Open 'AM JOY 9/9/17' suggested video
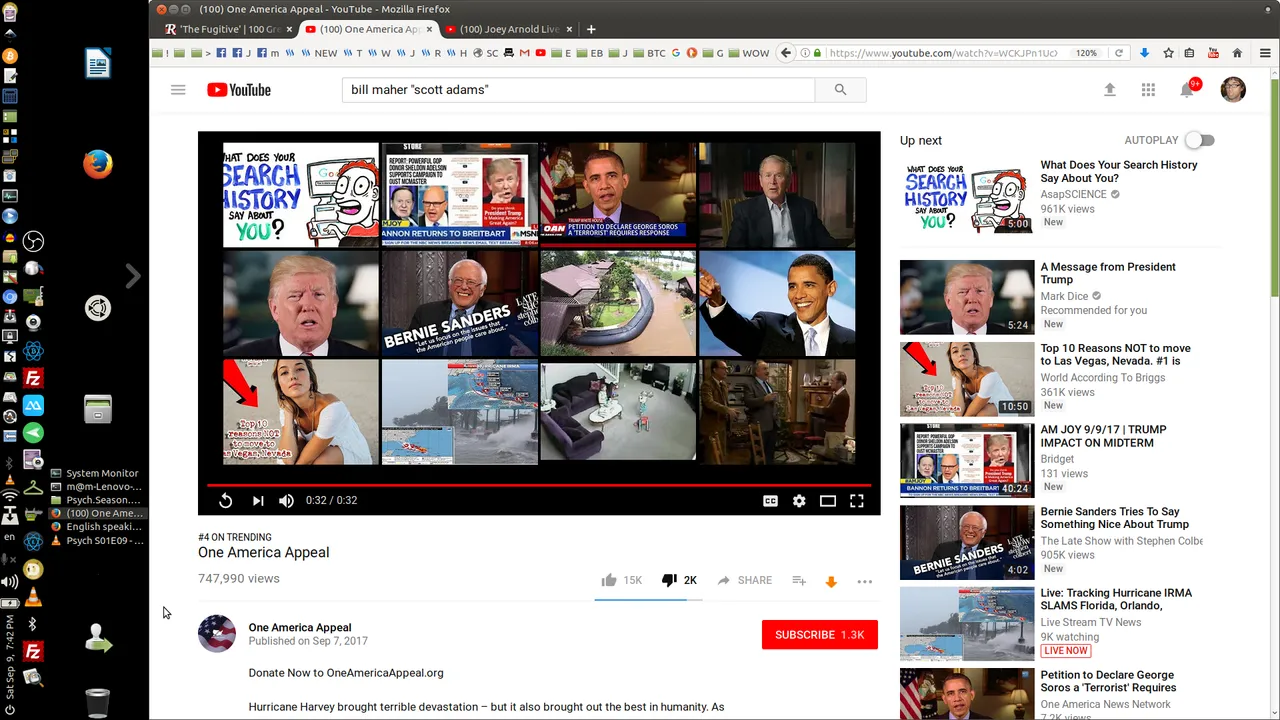Viewport: 1280px width, 720px height. 1103,436
